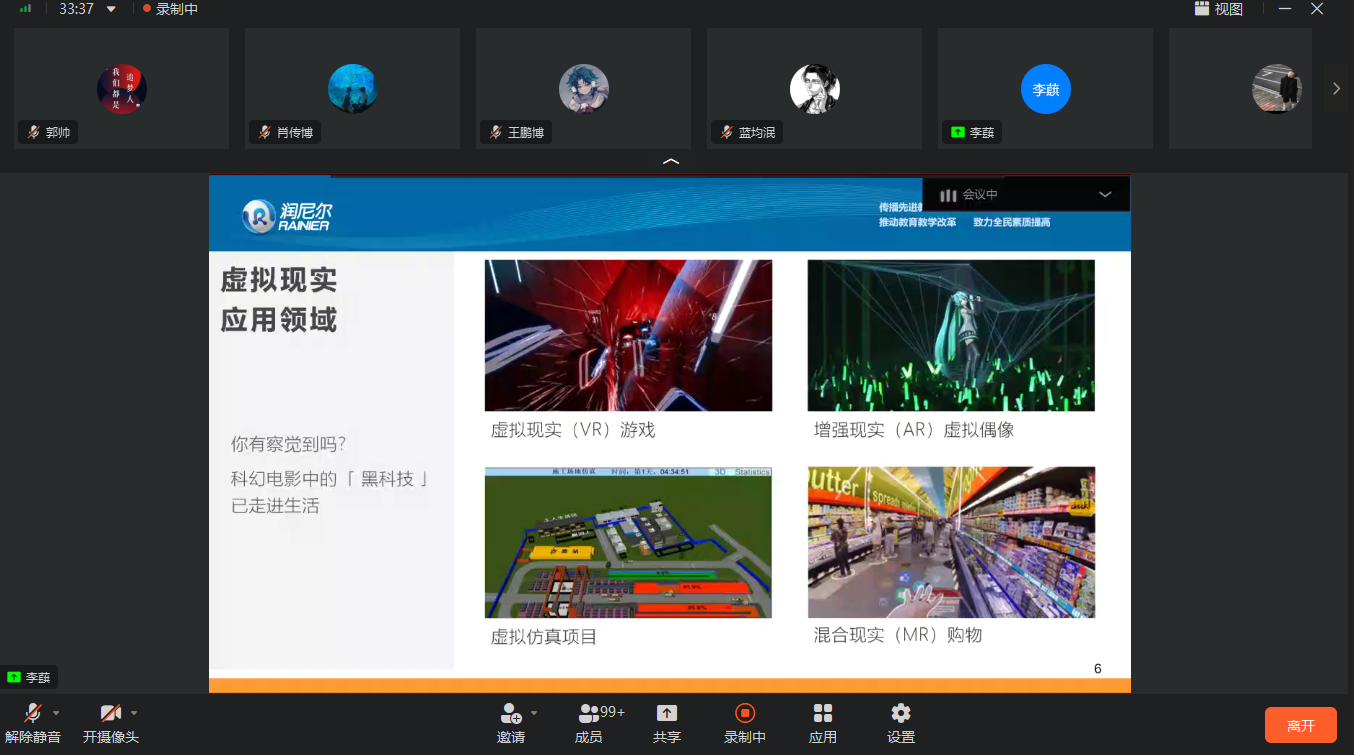The image size is (1354, 755).
Task: Select 郭帅's participant video tile
Action: click(121, 89)
